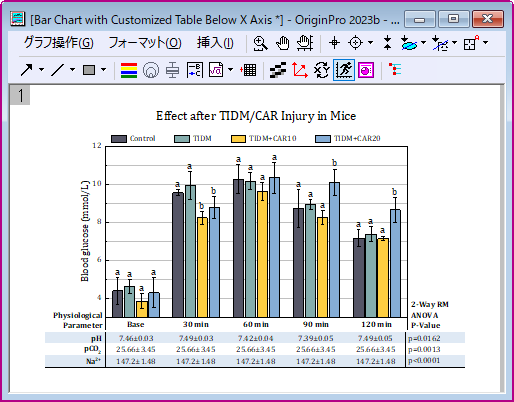Click the TIDM+CAR20 blue legend swatch

coord(323,139)
